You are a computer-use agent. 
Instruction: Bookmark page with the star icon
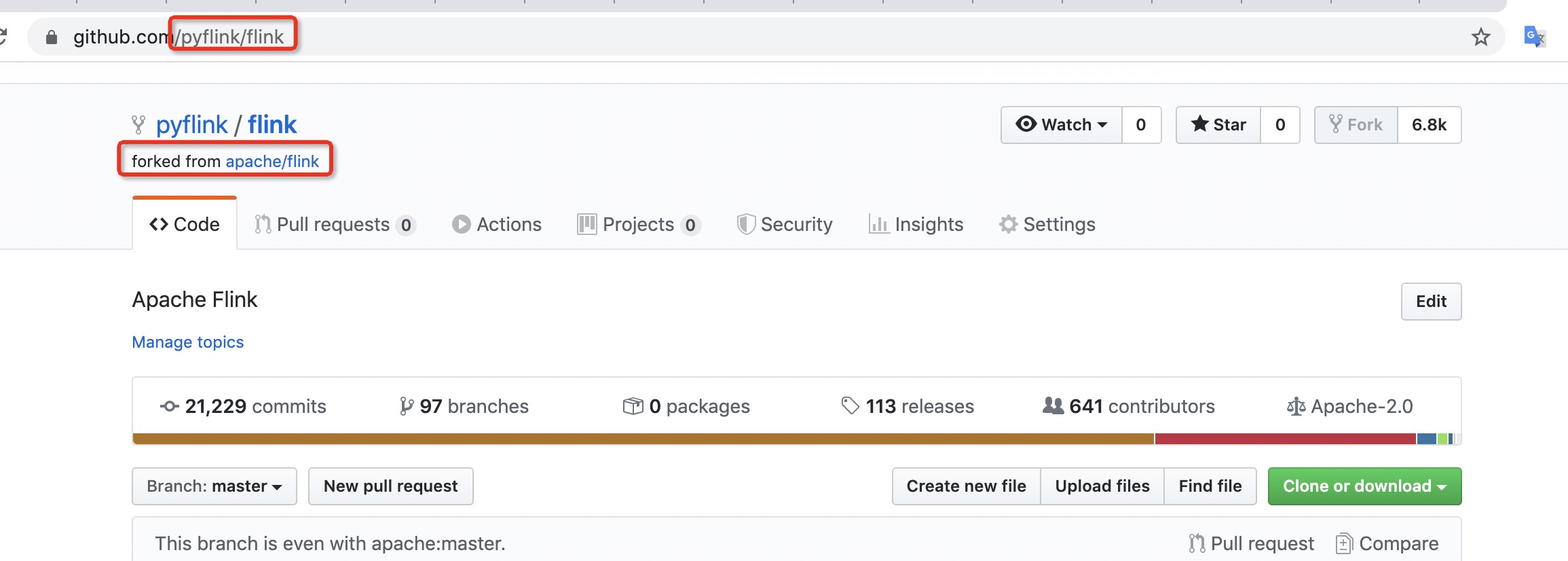(x=1480, y=37)
